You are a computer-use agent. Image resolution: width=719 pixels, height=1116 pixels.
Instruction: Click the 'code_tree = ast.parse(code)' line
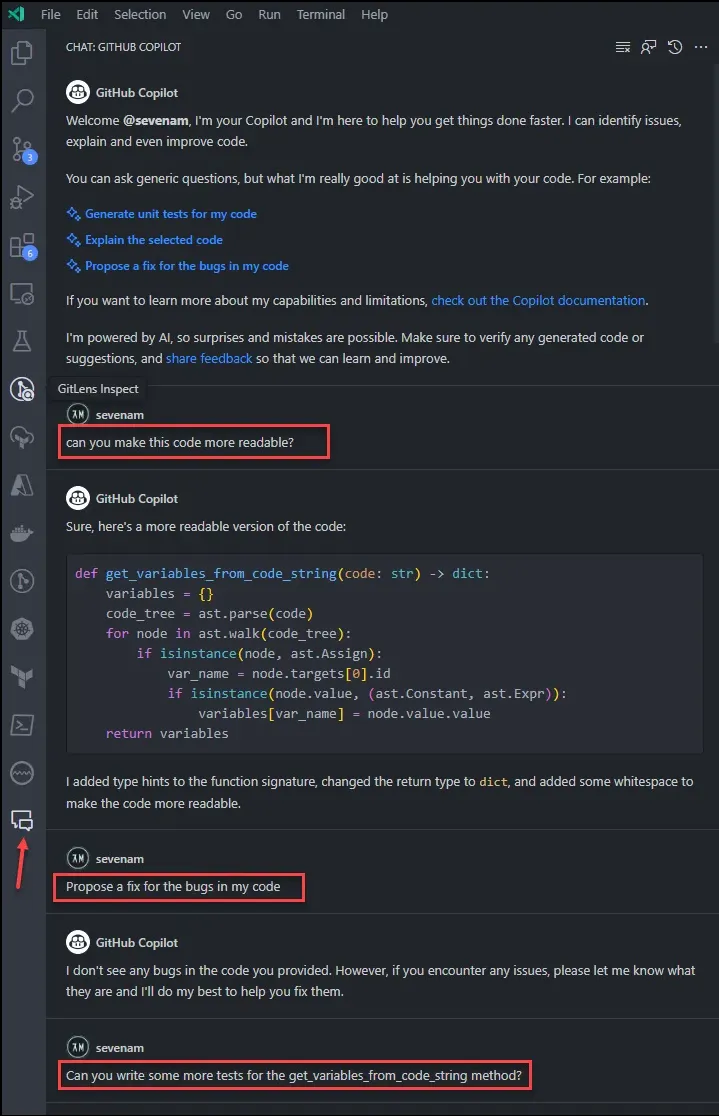(209, 614)
